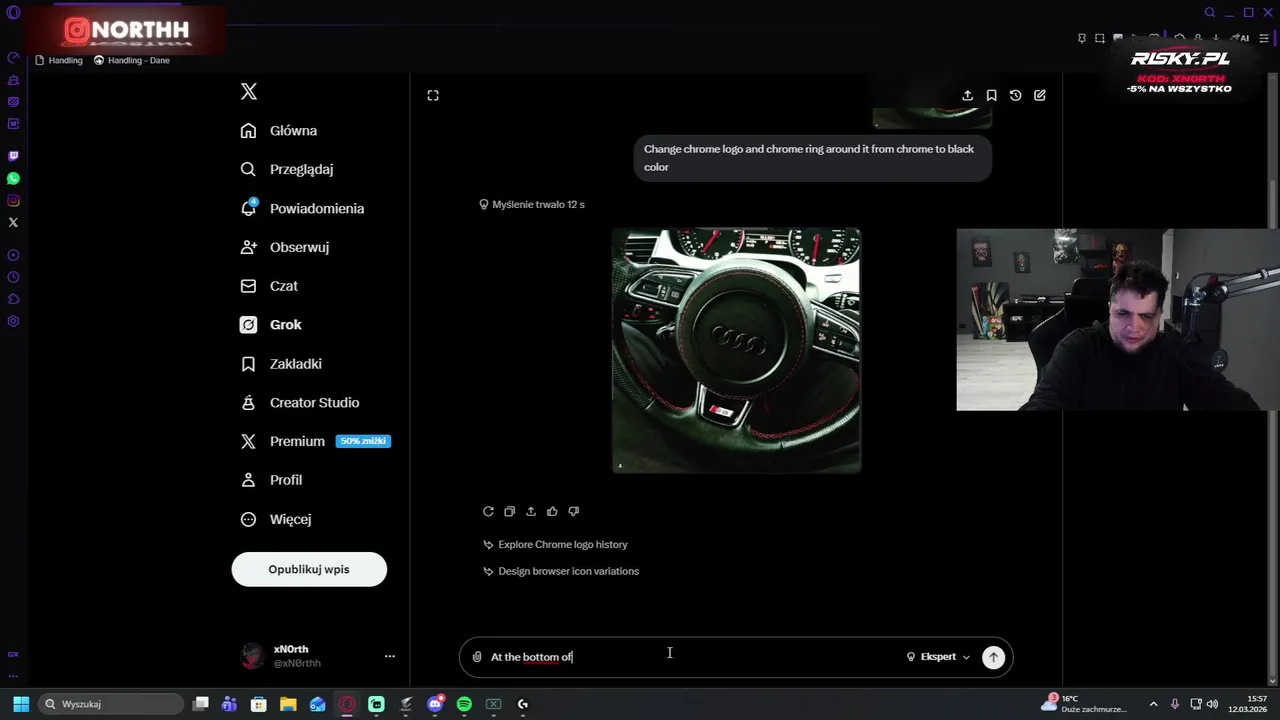Image resolution: width=1280 pixels, height=720 pixels.
Task: Send the Grok message
Action: tap(993, 657)
